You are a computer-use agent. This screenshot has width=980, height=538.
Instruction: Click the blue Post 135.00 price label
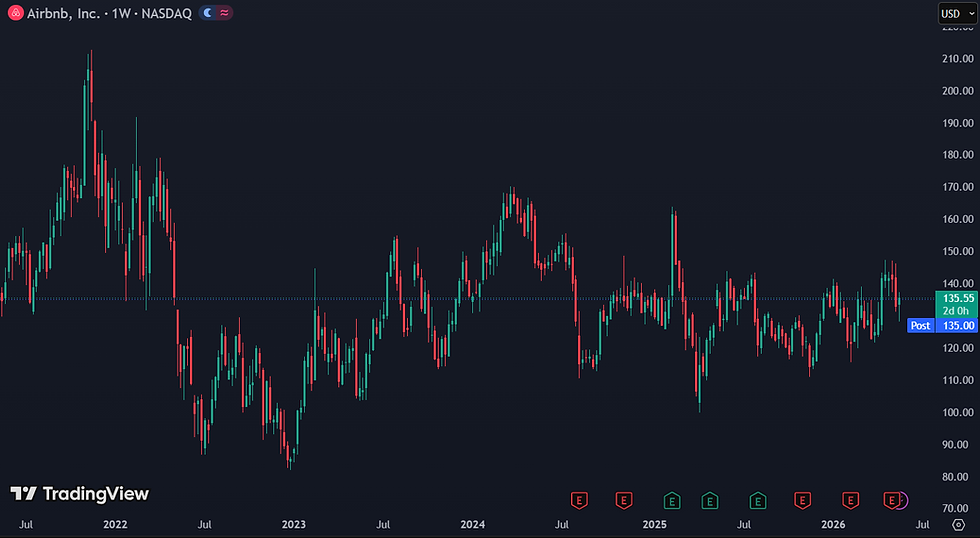(x=942, y=326)
